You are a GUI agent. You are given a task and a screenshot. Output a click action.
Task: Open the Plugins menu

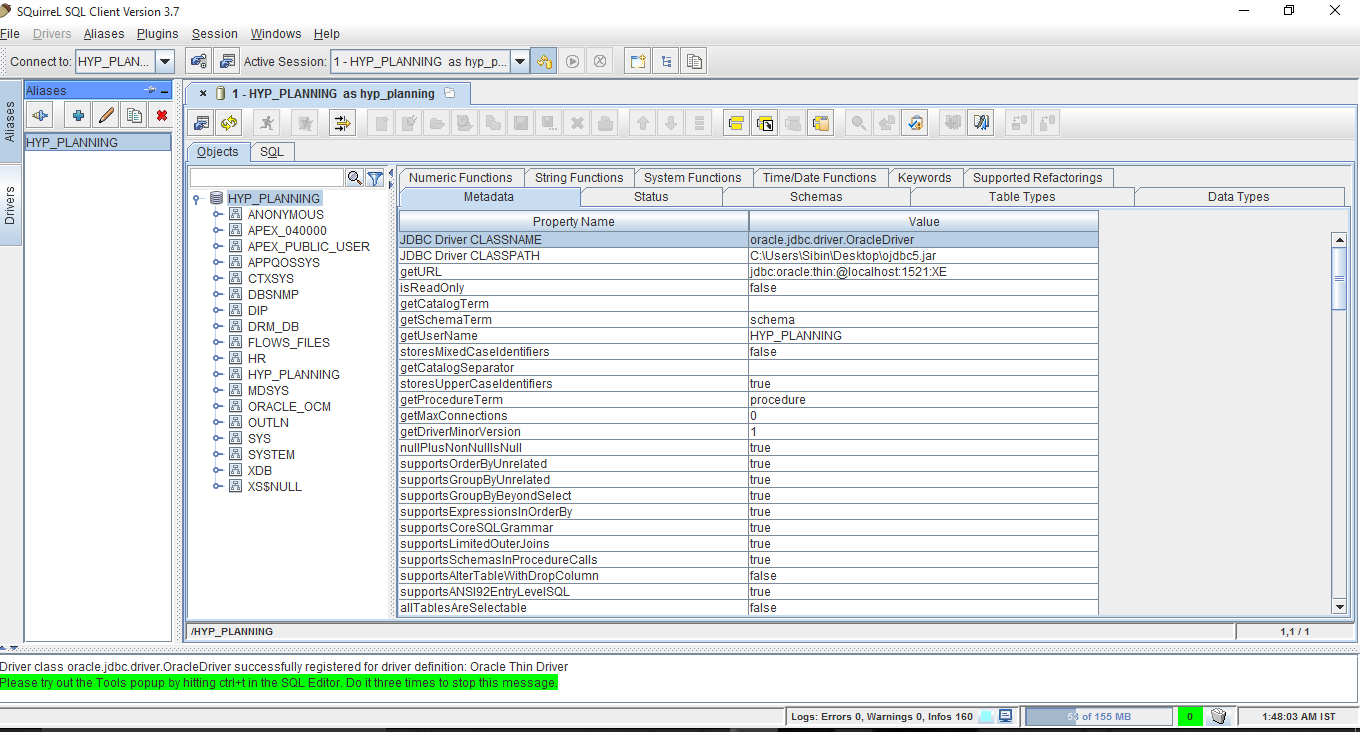coord(157,34)
